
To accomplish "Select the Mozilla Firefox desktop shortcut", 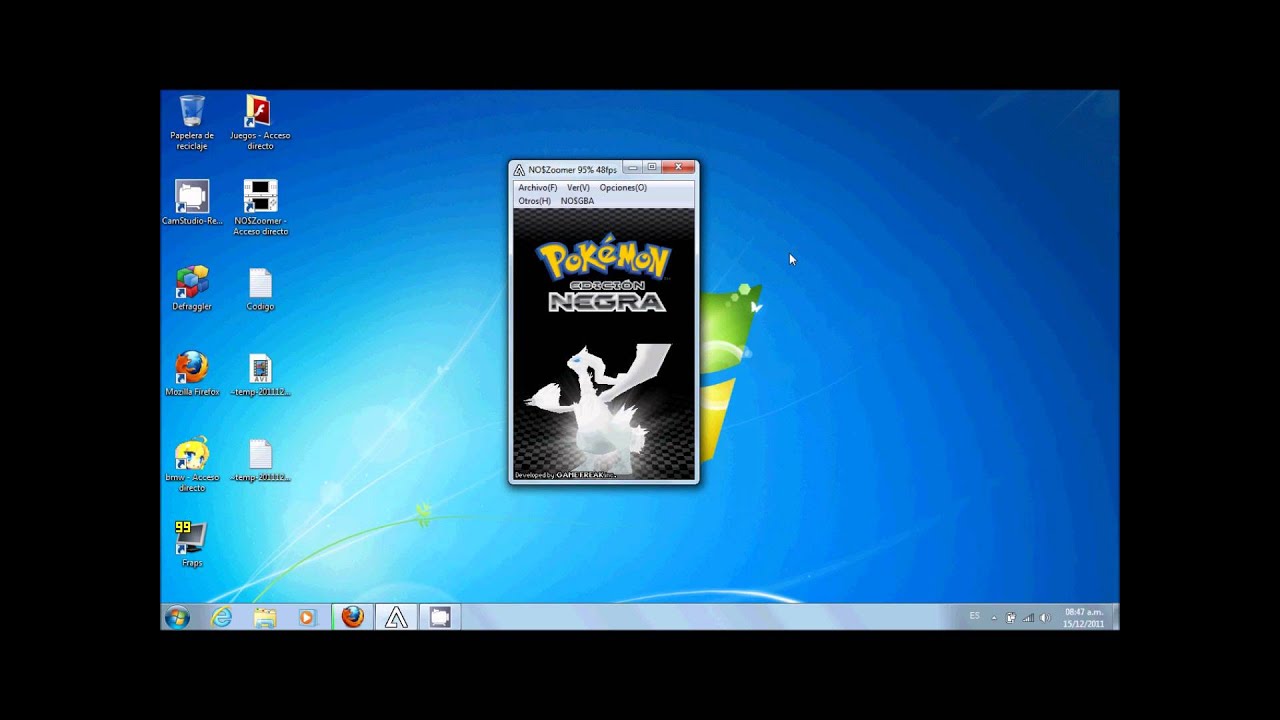I will (x=192, y=374).
